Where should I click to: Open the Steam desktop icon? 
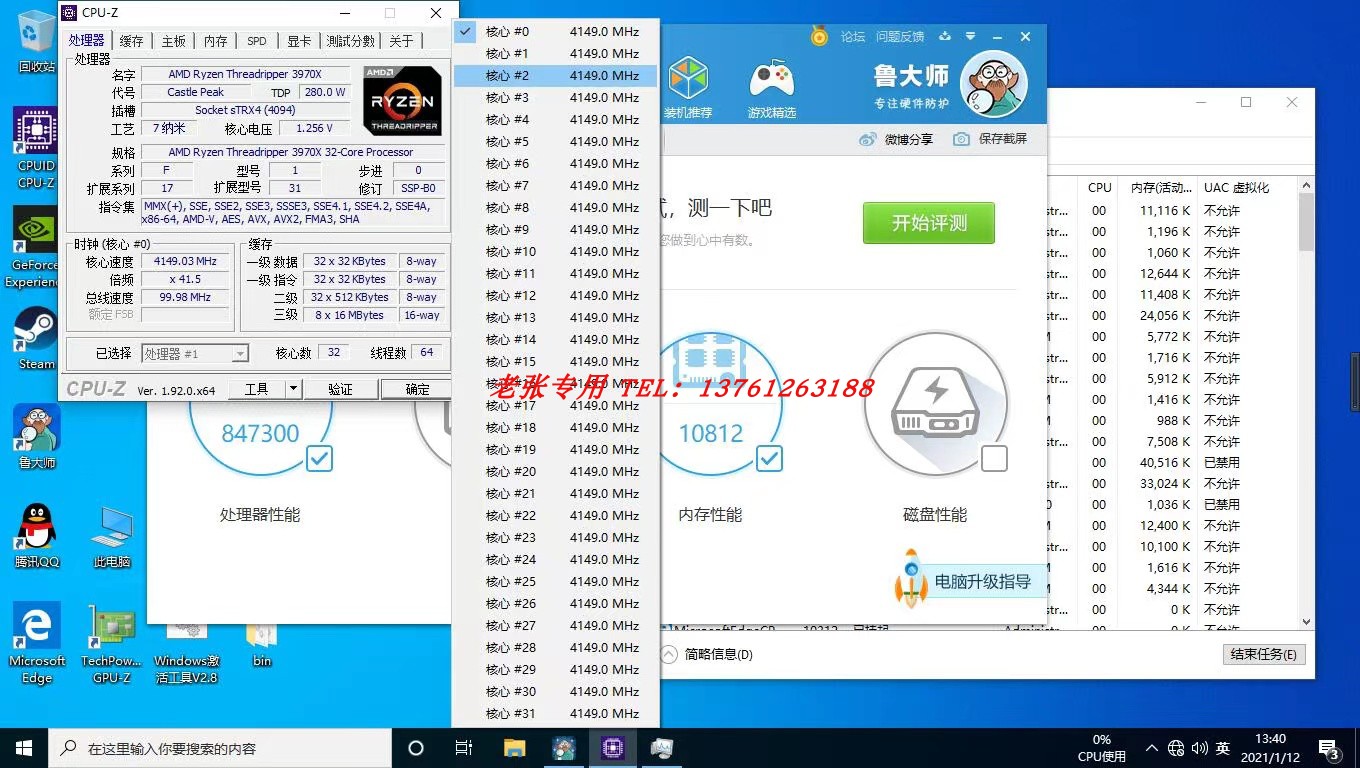click(37, 338)
